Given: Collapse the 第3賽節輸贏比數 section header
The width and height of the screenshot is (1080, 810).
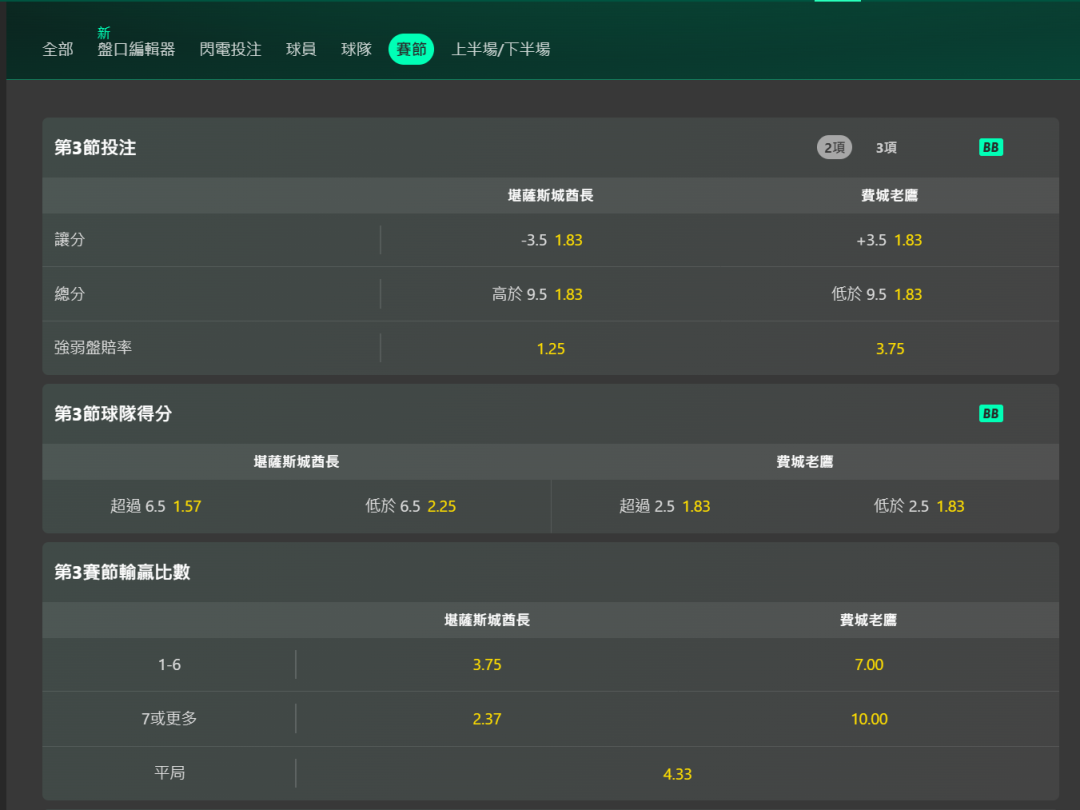Looking at the screenshot, I should [550, 572].
